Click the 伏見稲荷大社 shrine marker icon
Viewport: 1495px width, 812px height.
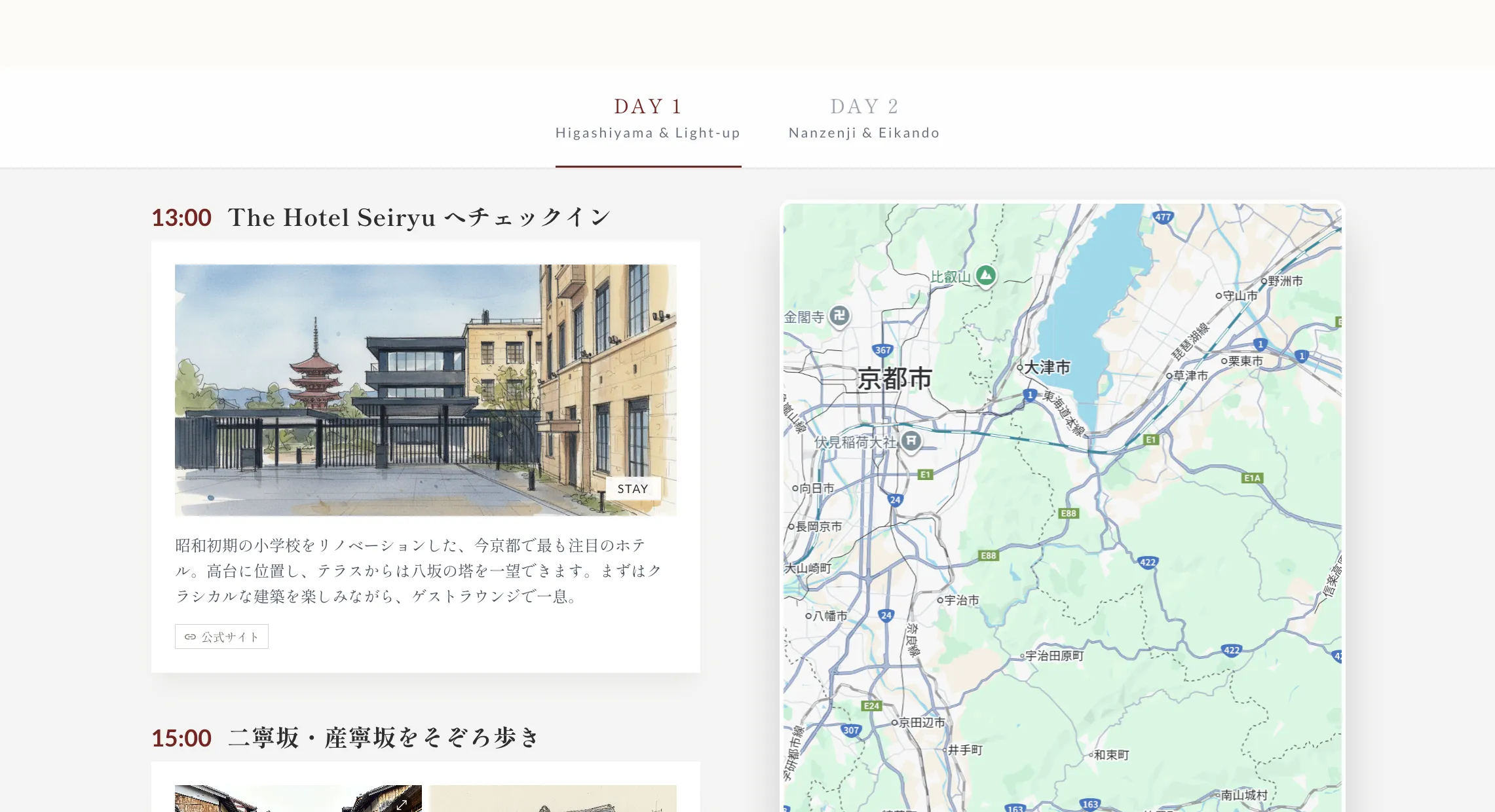pyautogui.click(x=911, y=441)
